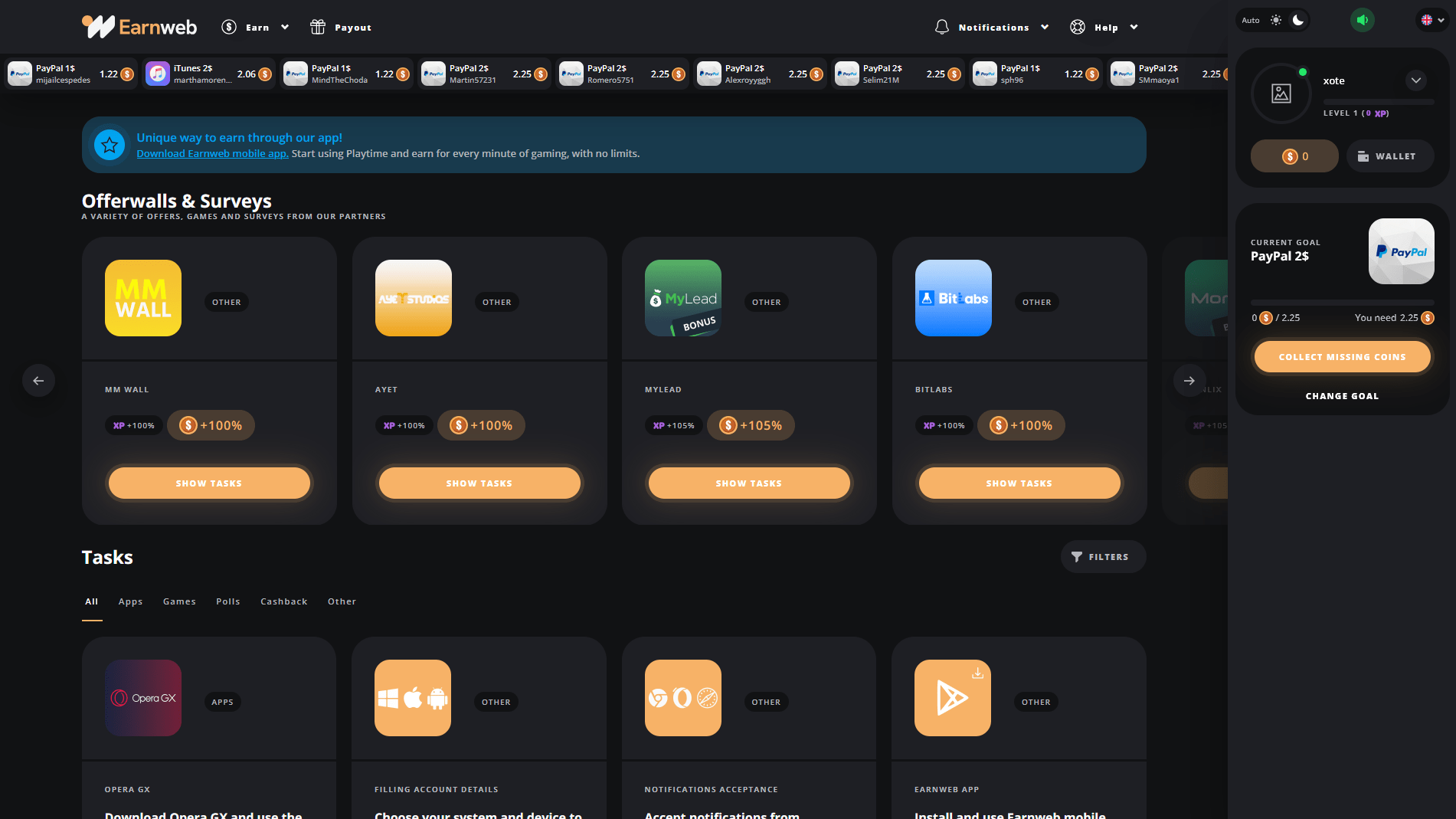Click the MyLead +105% coin bonus badge
The width and height of the screenshot is (1456, 819).
751,425
